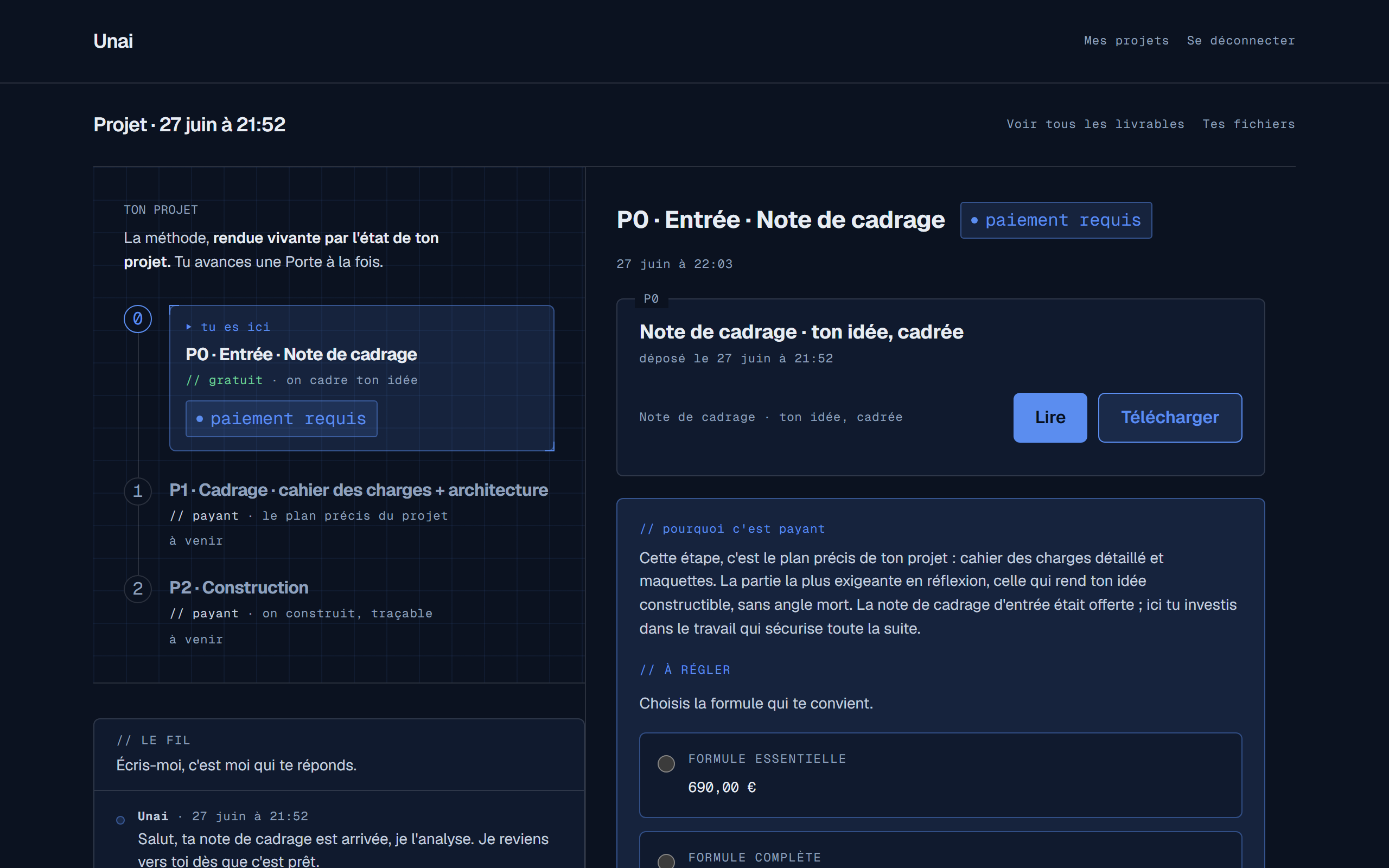The image size is (1389, 868).
Task: Click the 'Salut, ta note de cadrage' message
Action: (343, 850)
